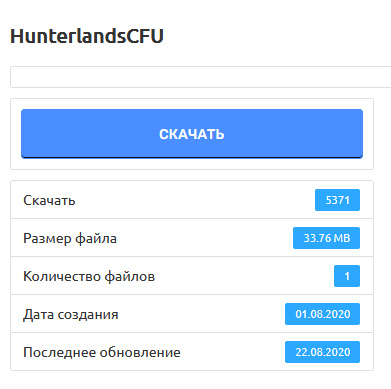Click the last update badge 22.08.2020
This screenshot has height=389, width=391.
pos(322,352)
